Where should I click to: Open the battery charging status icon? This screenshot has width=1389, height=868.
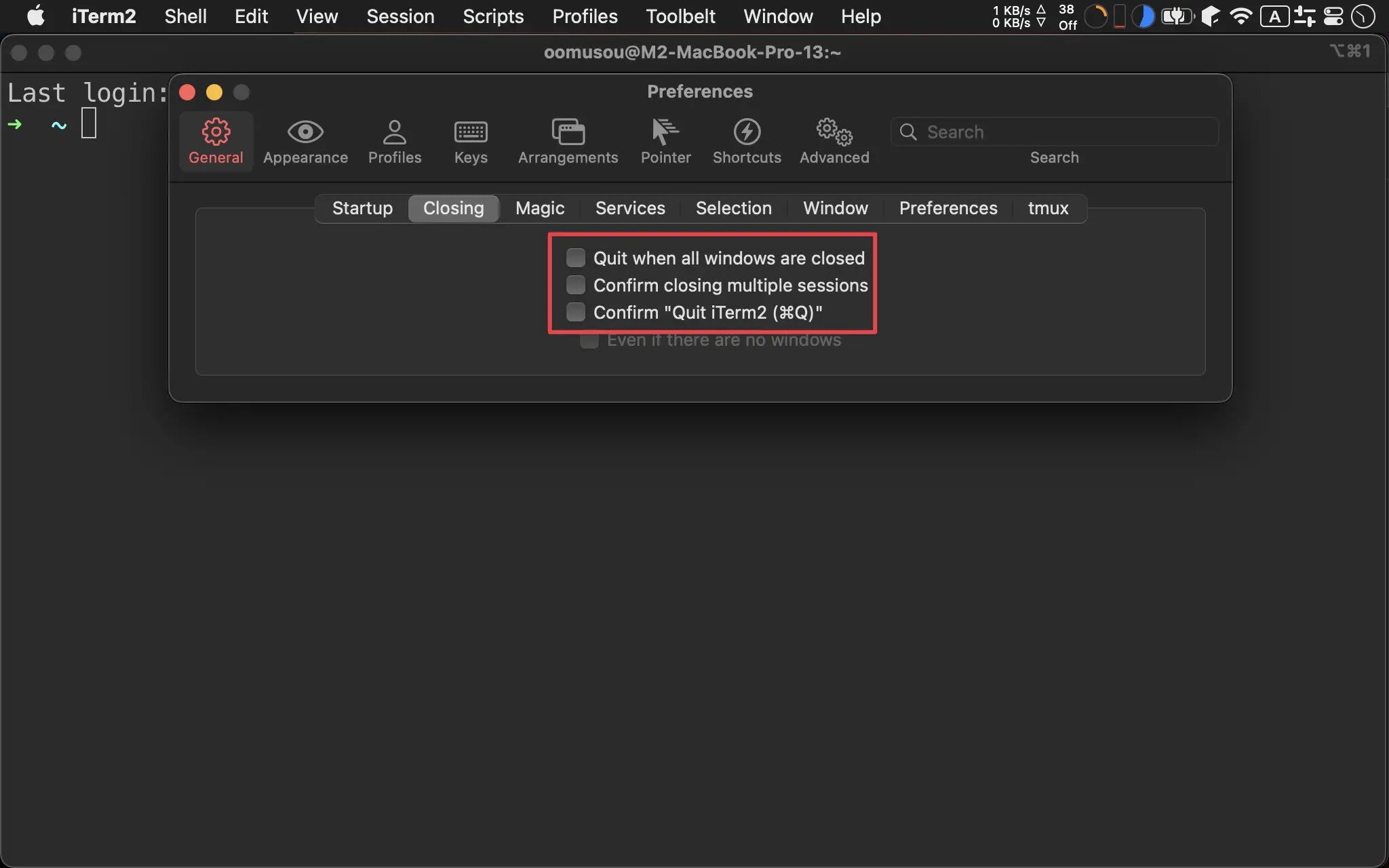point(1178,16)
